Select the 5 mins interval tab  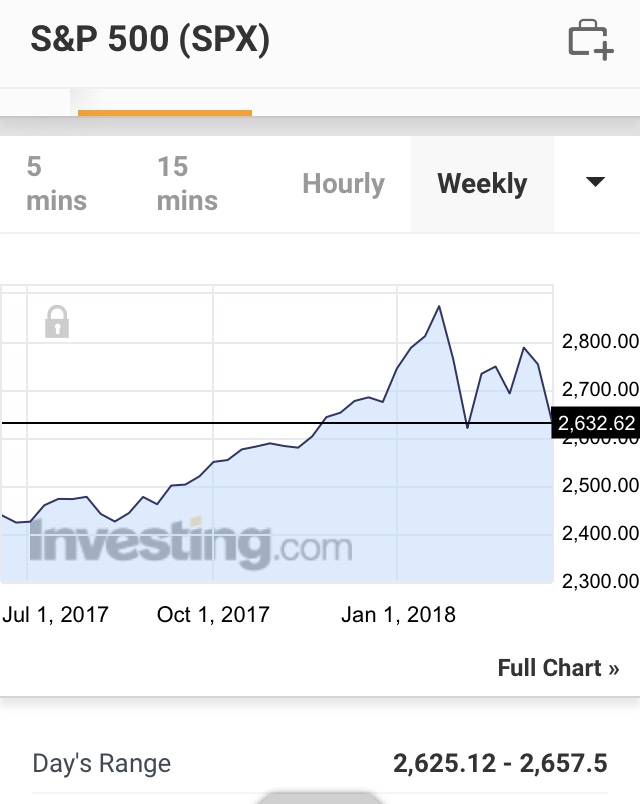tap(56, 184)
